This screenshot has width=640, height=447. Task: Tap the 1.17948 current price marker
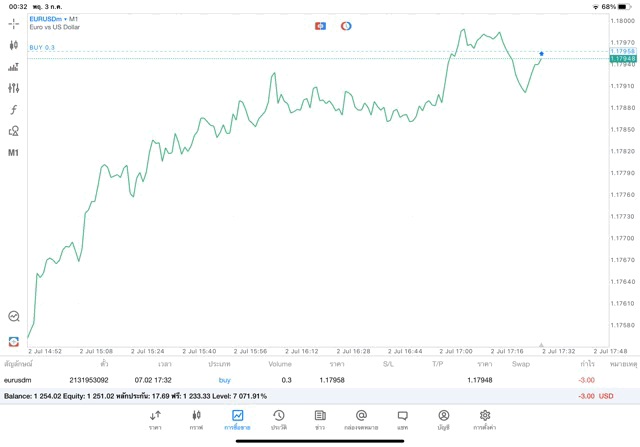click(622, 59)
